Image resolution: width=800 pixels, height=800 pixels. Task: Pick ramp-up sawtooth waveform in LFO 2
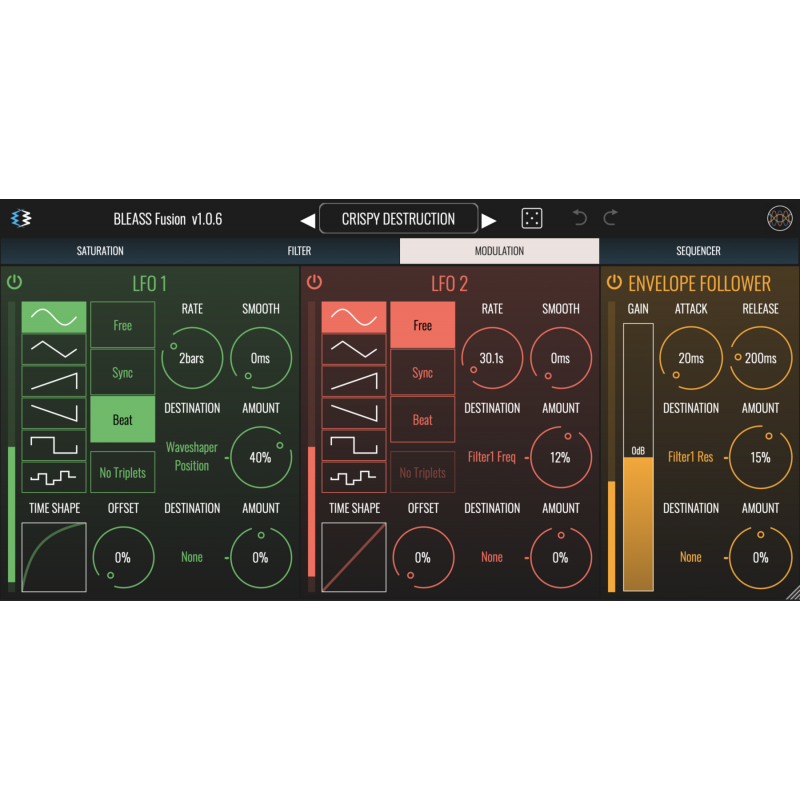[354, 380]
